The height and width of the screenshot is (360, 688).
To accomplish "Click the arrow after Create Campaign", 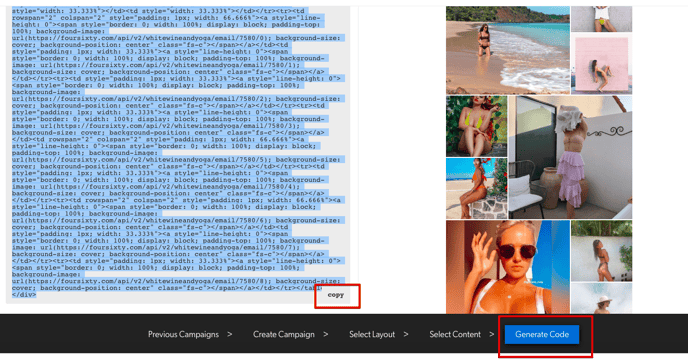I will click(x=326, y=335).
